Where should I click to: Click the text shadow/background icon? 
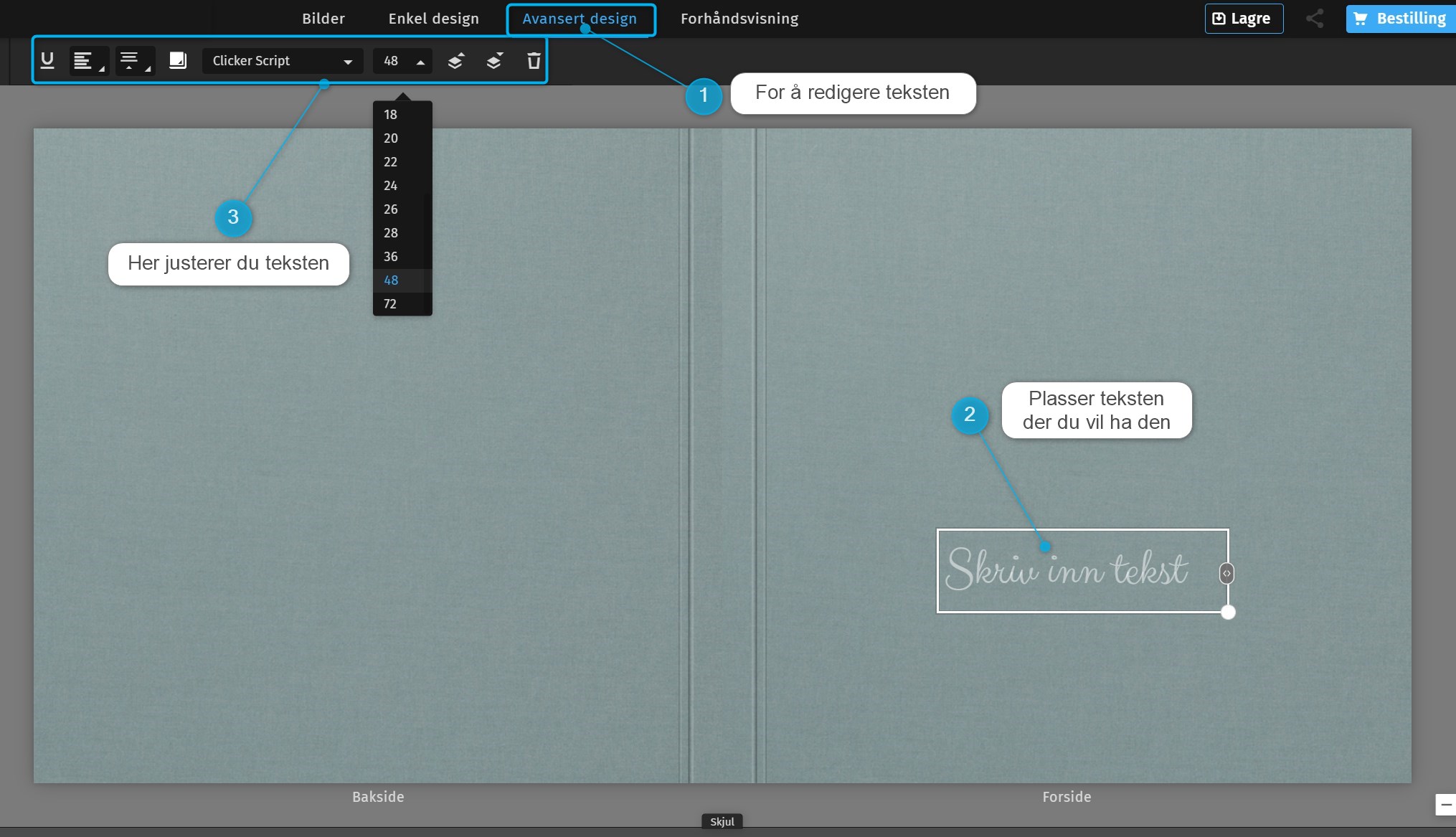(x=177, y=61)
